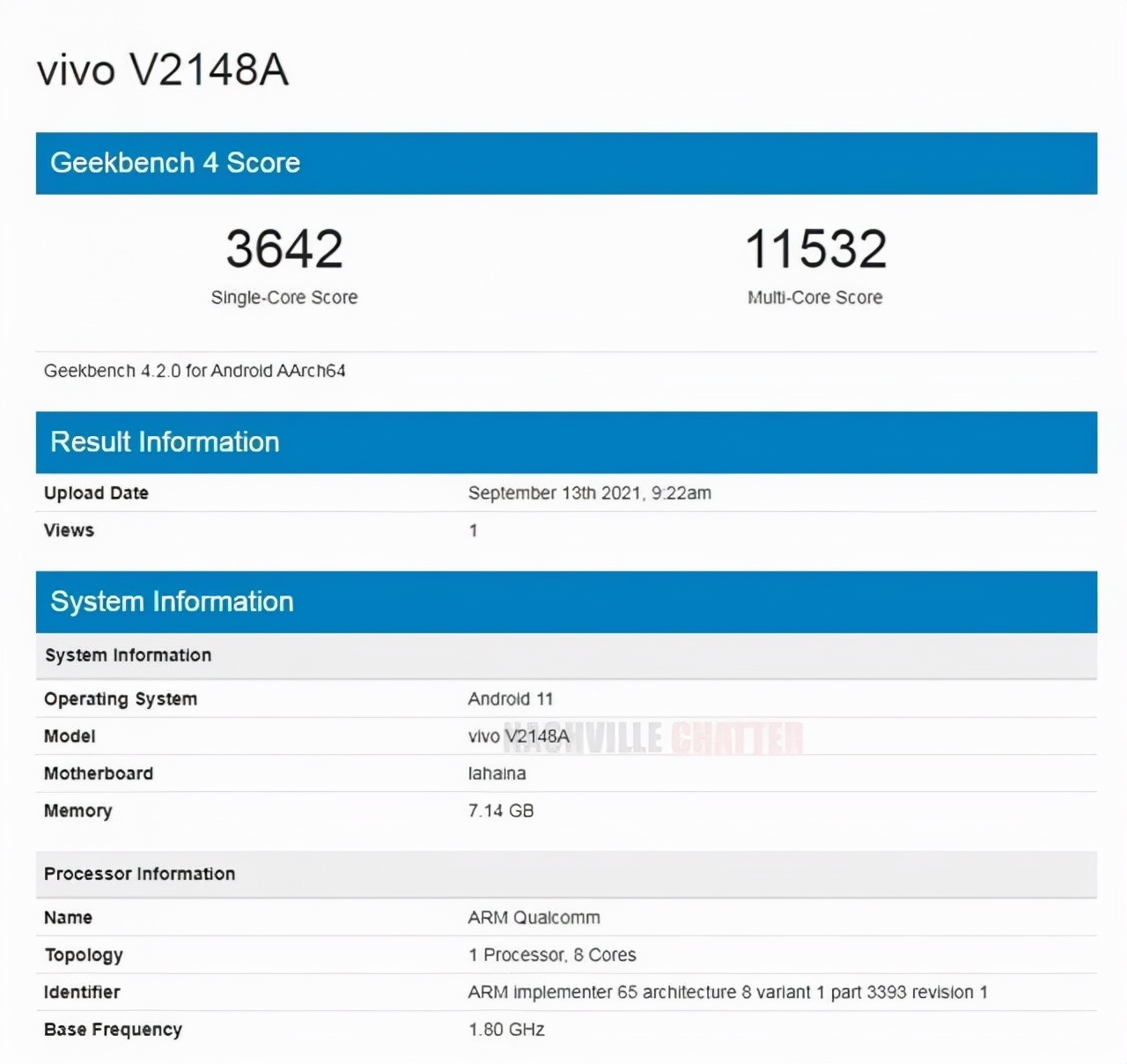1127x1064 pixels.
Task: Click the Operating System label
Action: click(121, 699)
